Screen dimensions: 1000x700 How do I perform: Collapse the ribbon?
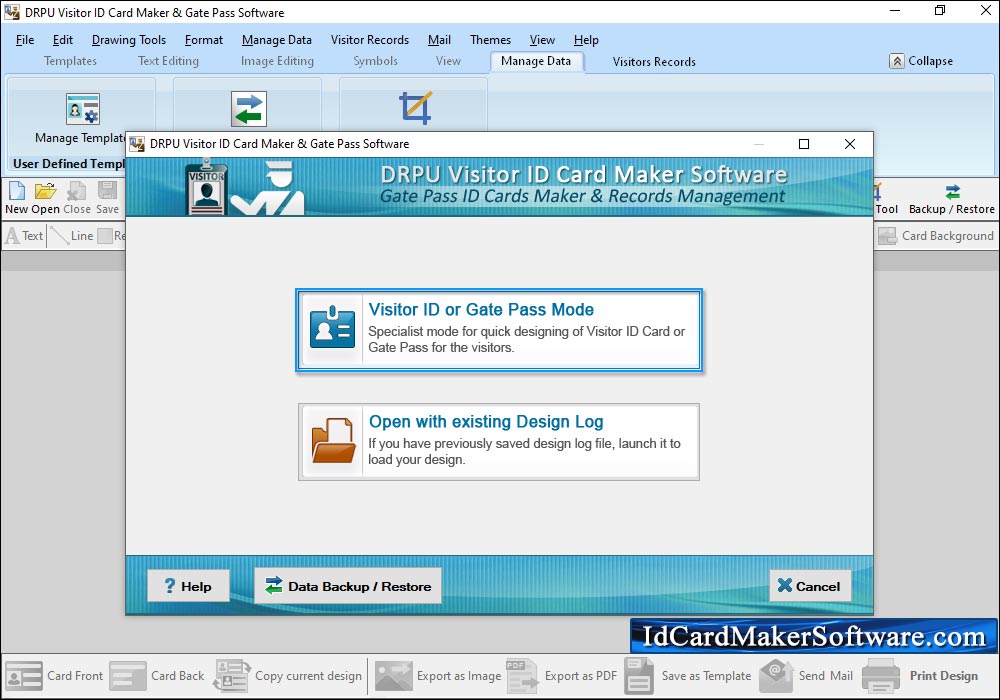coord(922,61)
